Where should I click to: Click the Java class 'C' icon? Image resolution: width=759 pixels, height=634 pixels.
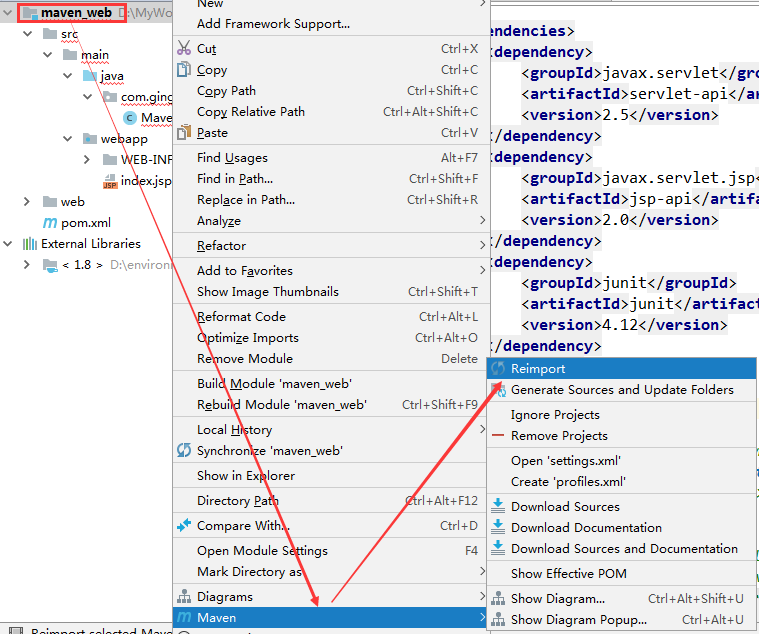129,118
